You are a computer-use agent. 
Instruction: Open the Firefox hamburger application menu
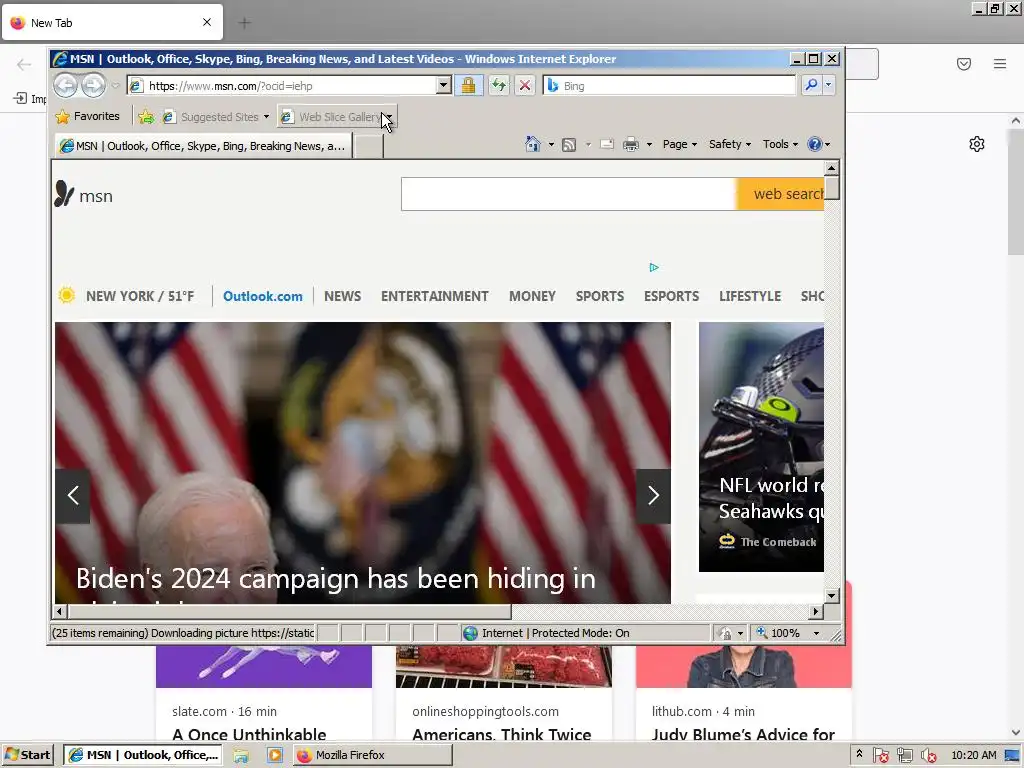(x=1000, y=63)
